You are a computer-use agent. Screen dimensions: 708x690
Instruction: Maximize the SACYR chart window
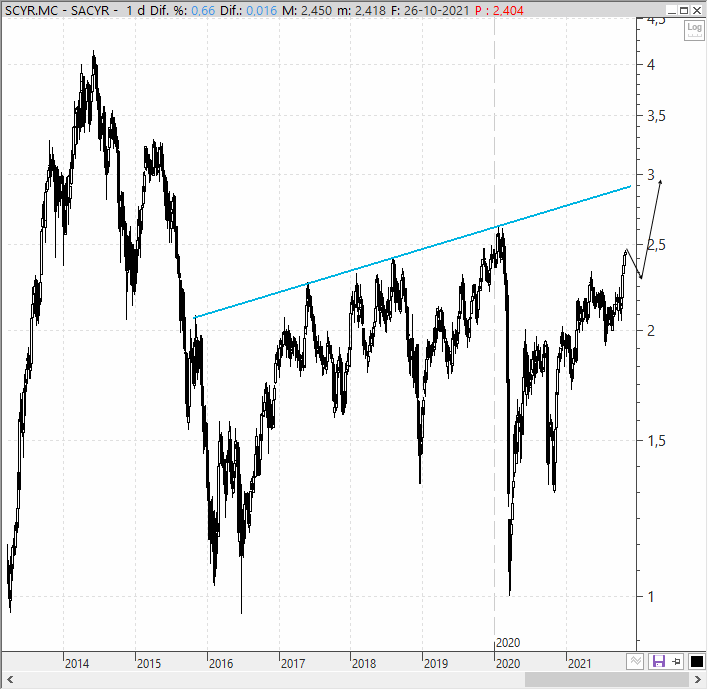684,10
